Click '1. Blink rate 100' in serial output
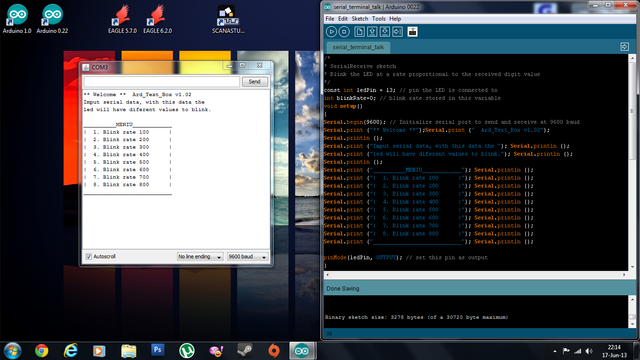 tap(121, 132)
